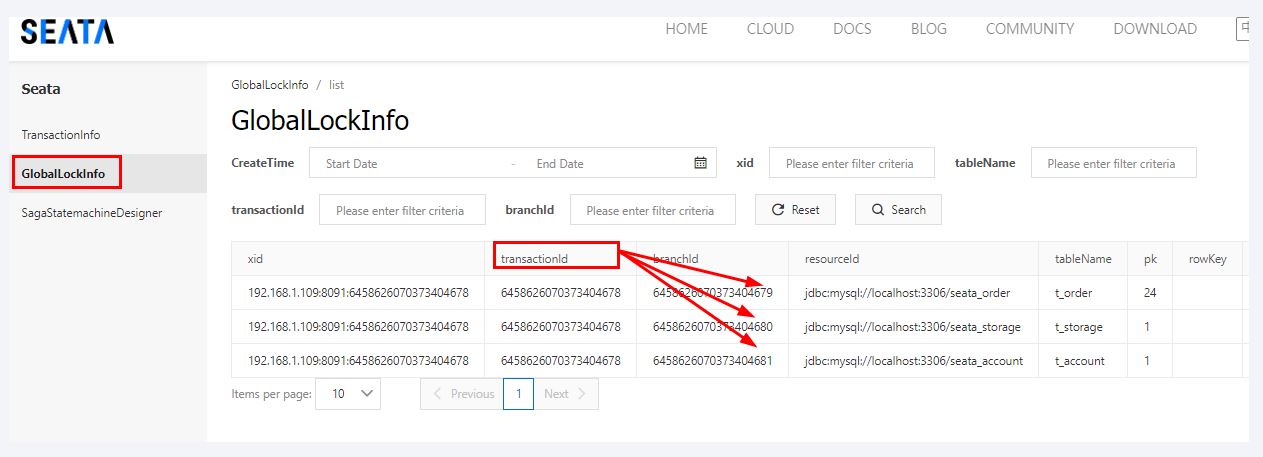
Task: Click the t_account table name cell
Action: click(x=1083, y=361)
